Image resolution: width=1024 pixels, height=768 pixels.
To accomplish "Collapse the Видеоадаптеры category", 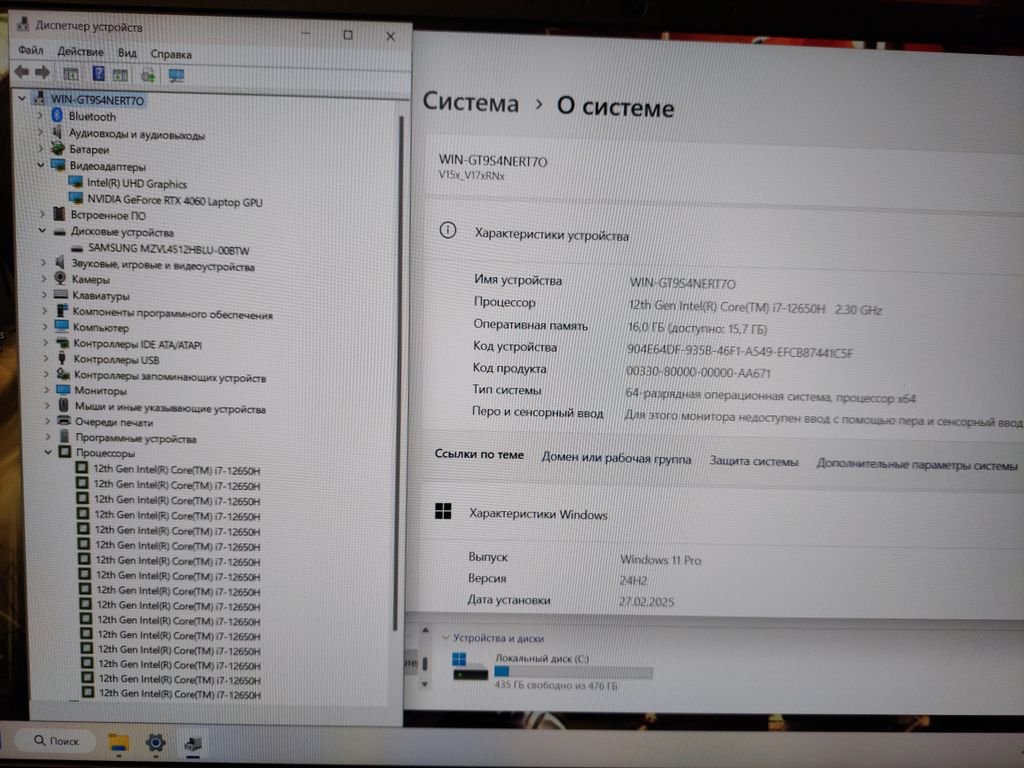I will click(41, 166).
